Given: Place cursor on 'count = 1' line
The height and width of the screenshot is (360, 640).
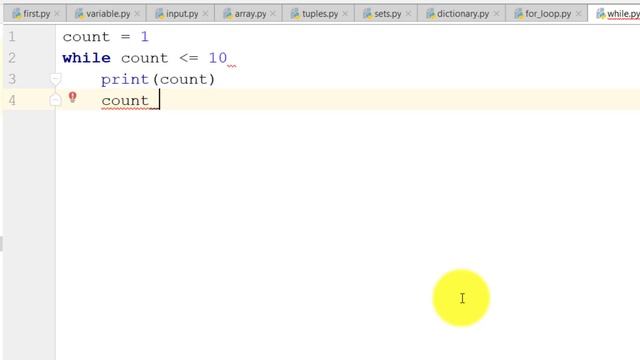Looking at the screenshot, I should pos(106,37).
